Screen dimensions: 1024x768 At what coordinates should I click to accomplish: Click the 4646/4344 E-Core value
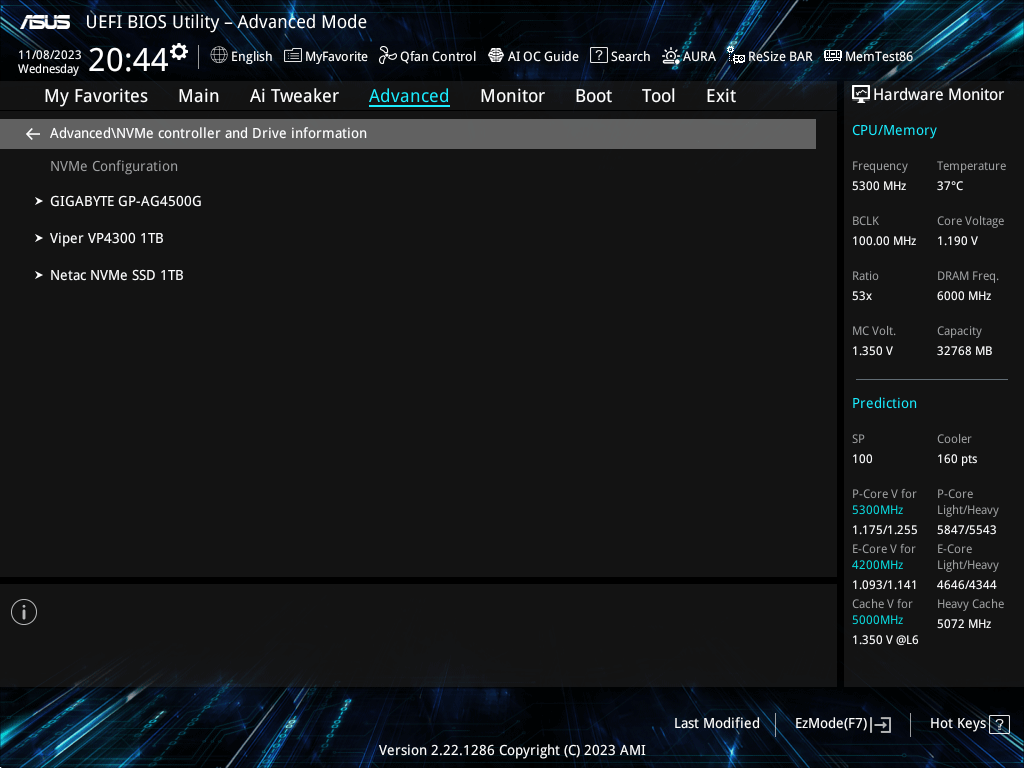[967, 584]
